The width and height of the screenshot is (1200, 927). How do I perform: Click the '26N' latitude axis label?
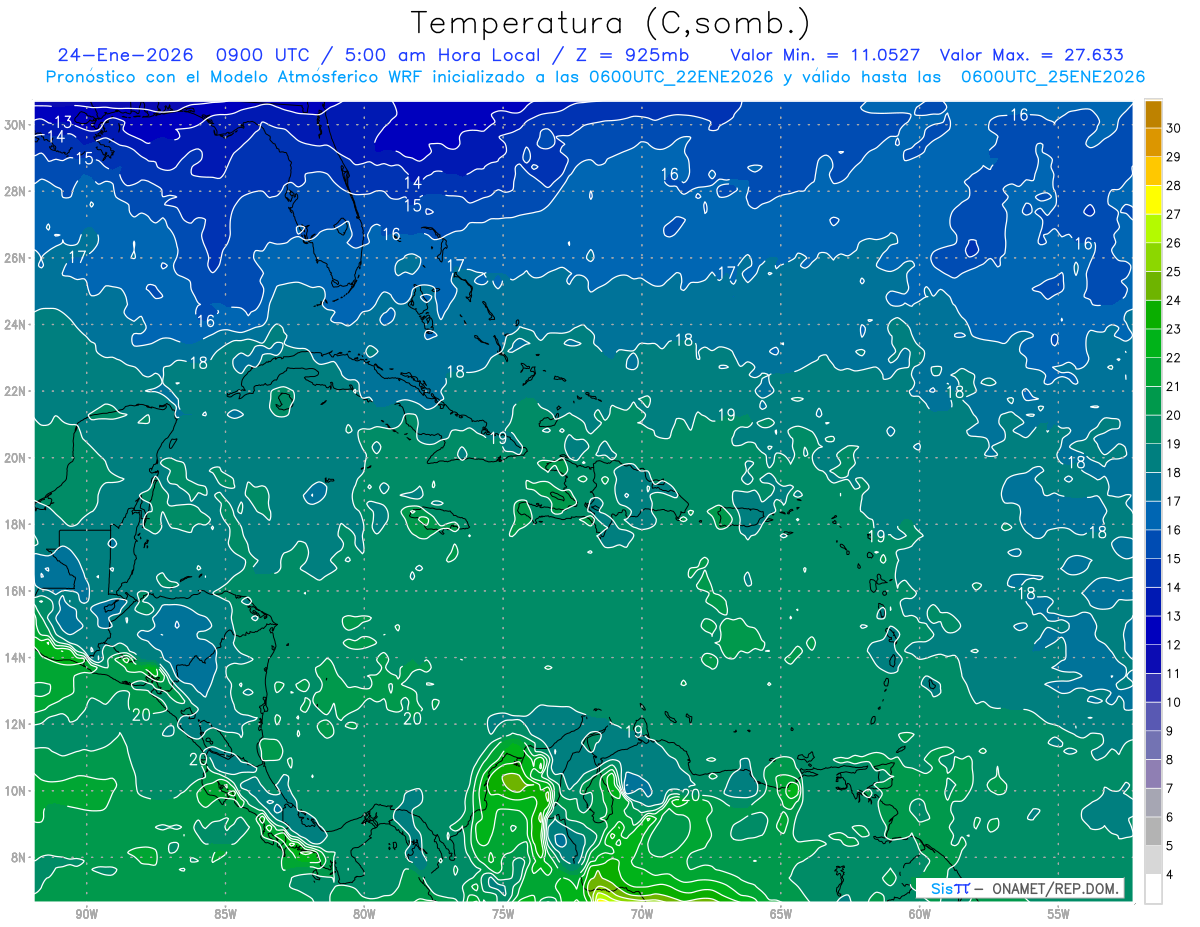tap(15, 258)
